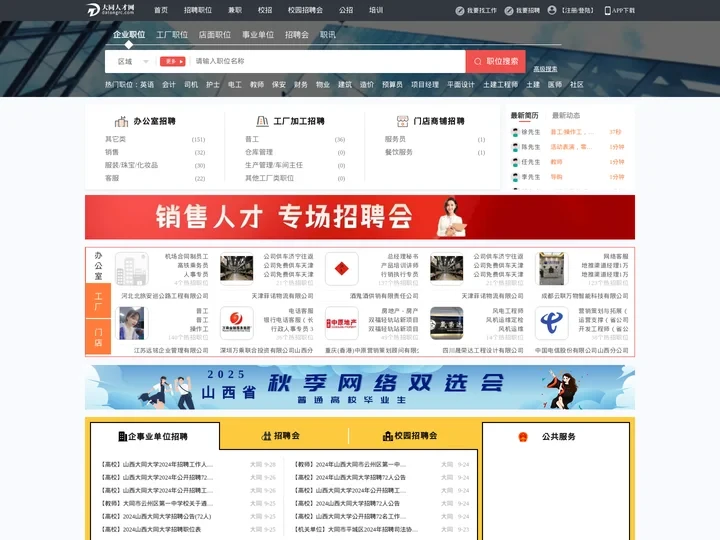Switch to the 店面职位 search tab
This screenshot has width=720, height=540.
point(214,35)
